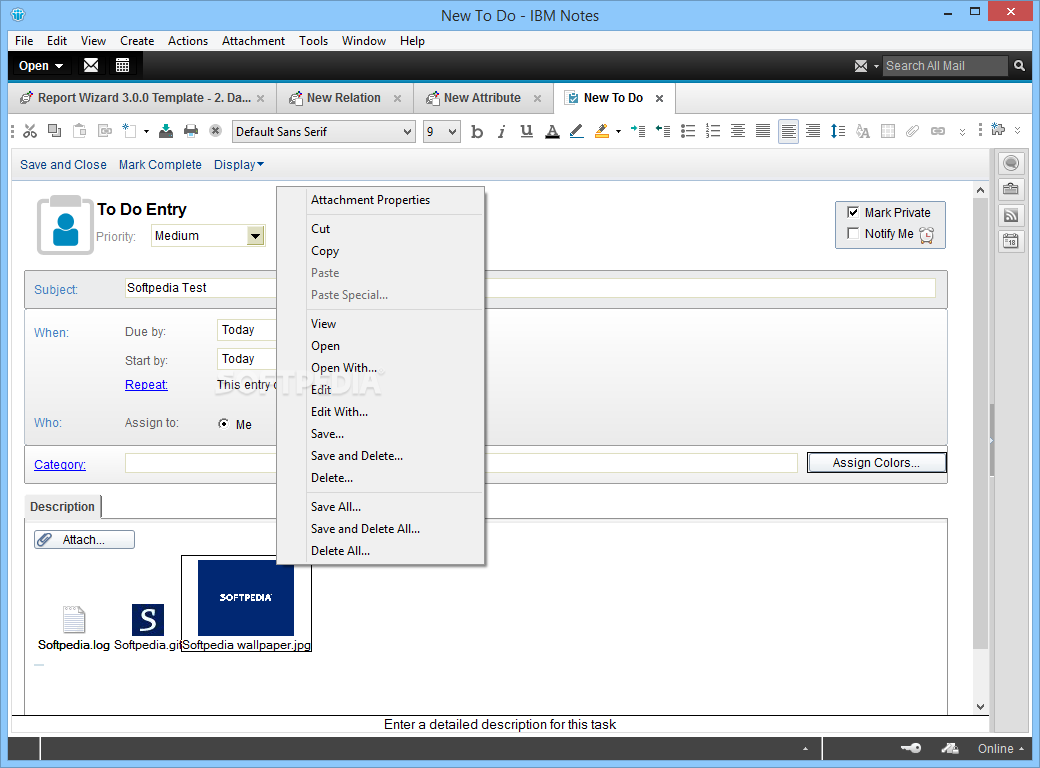The image size is (1040, 768).
Task: Close the New Attribute tab
Action: 537,98
